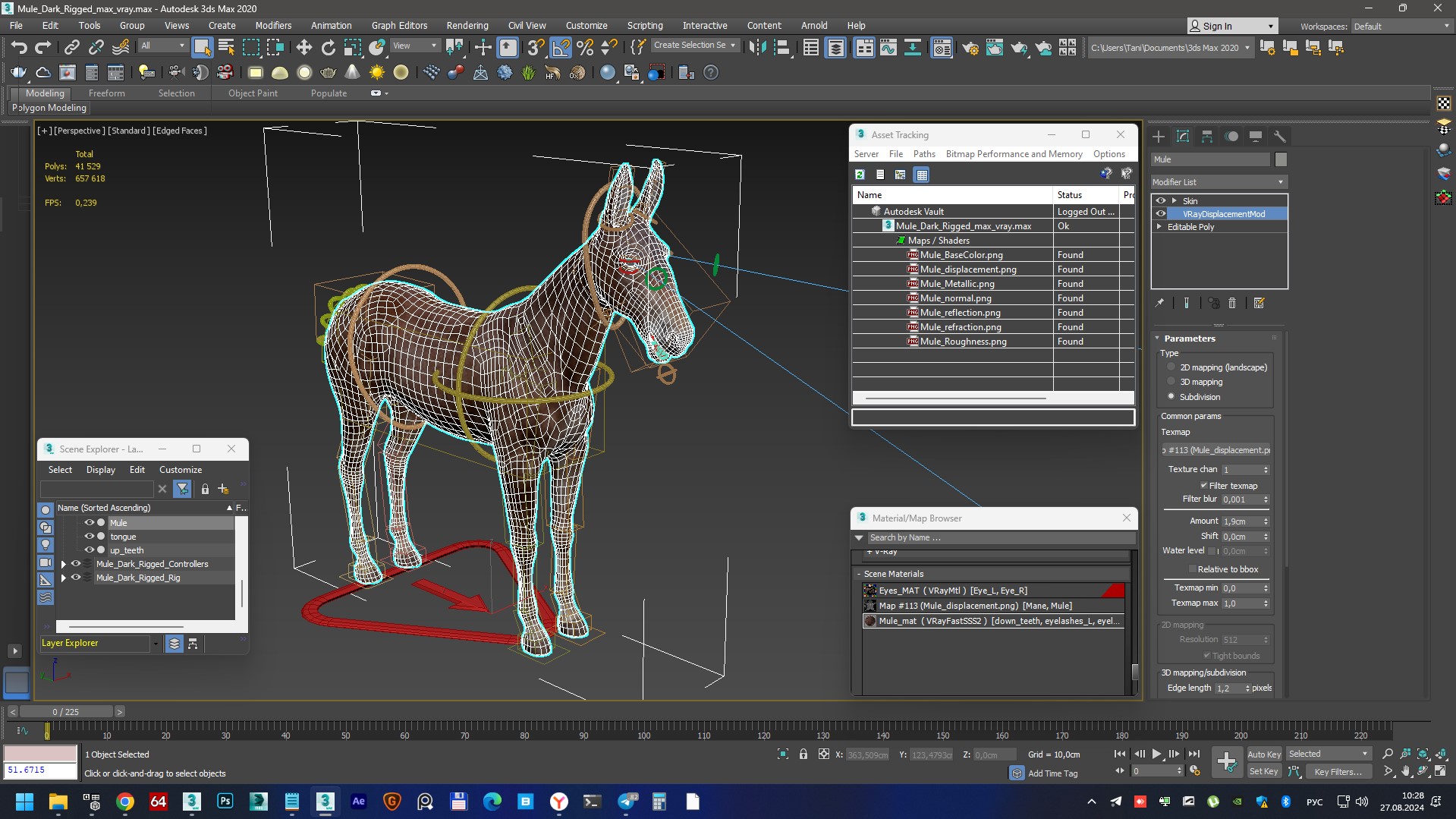This screenshot has width=1456, height=819.
Task: Click the Sign In button
Action: pos(1232,26)
